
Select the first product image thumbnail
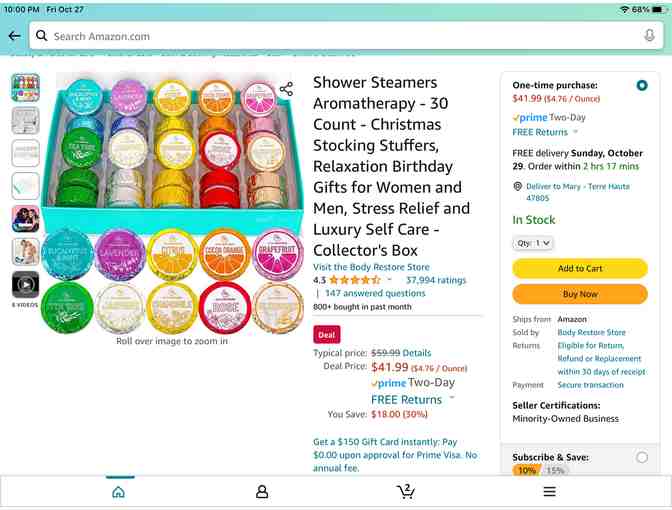(x=25, y=88)
